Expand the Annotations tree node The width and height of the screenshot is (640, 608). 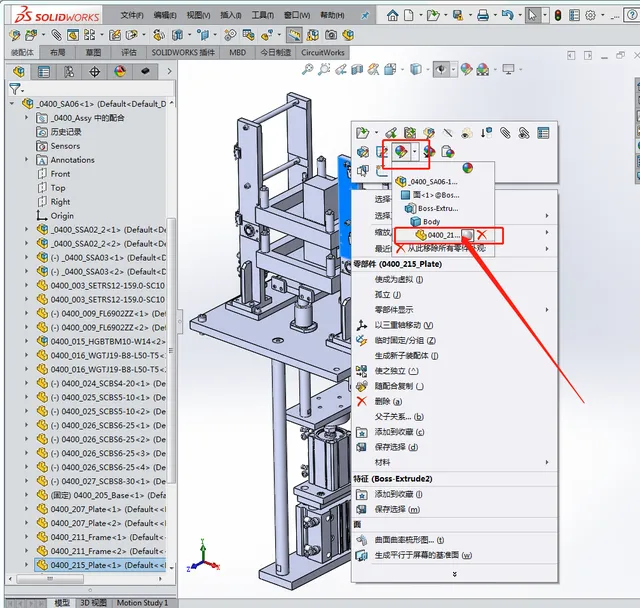pos(27,160)
